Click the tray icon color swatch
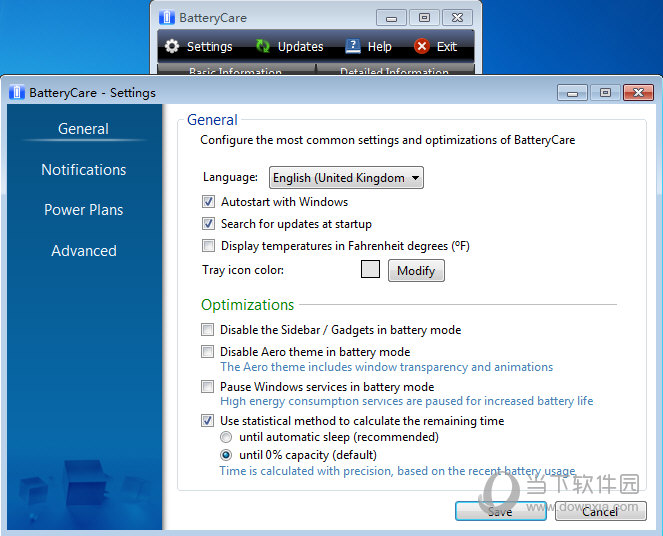Viewport: 663px width, 536px height. [370, 269]
